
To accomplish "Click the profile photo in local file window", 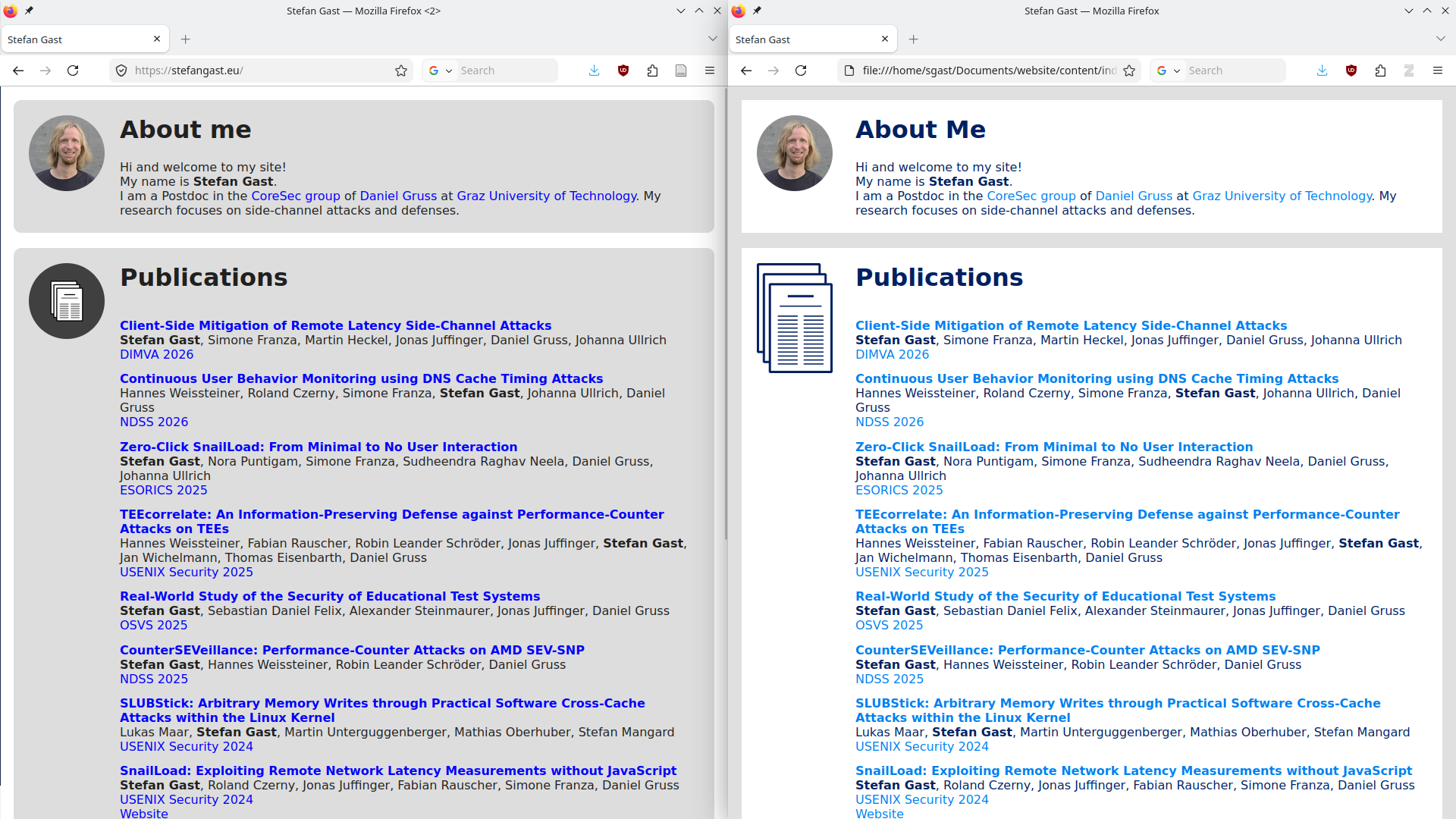I will pos(795,153).
